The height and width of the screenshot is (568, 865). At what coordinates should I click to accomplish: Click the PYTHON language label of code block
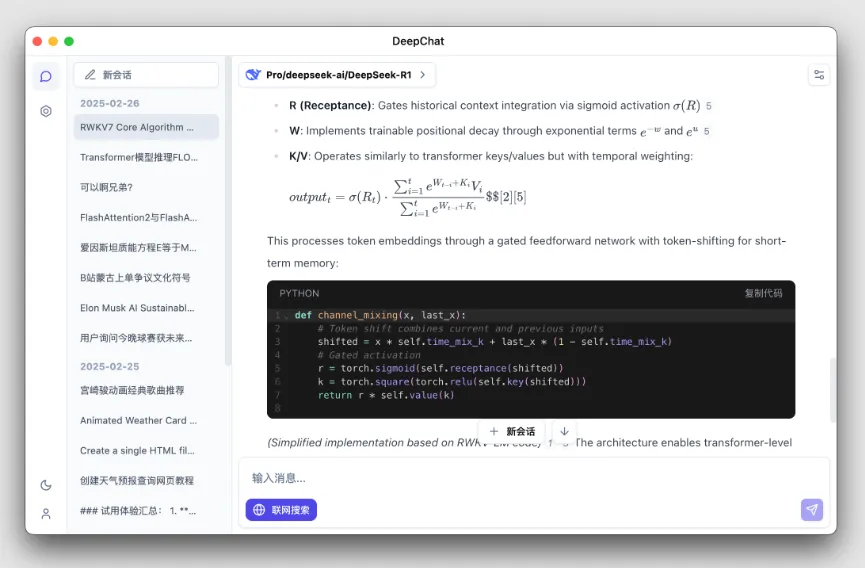pos(299,293)
